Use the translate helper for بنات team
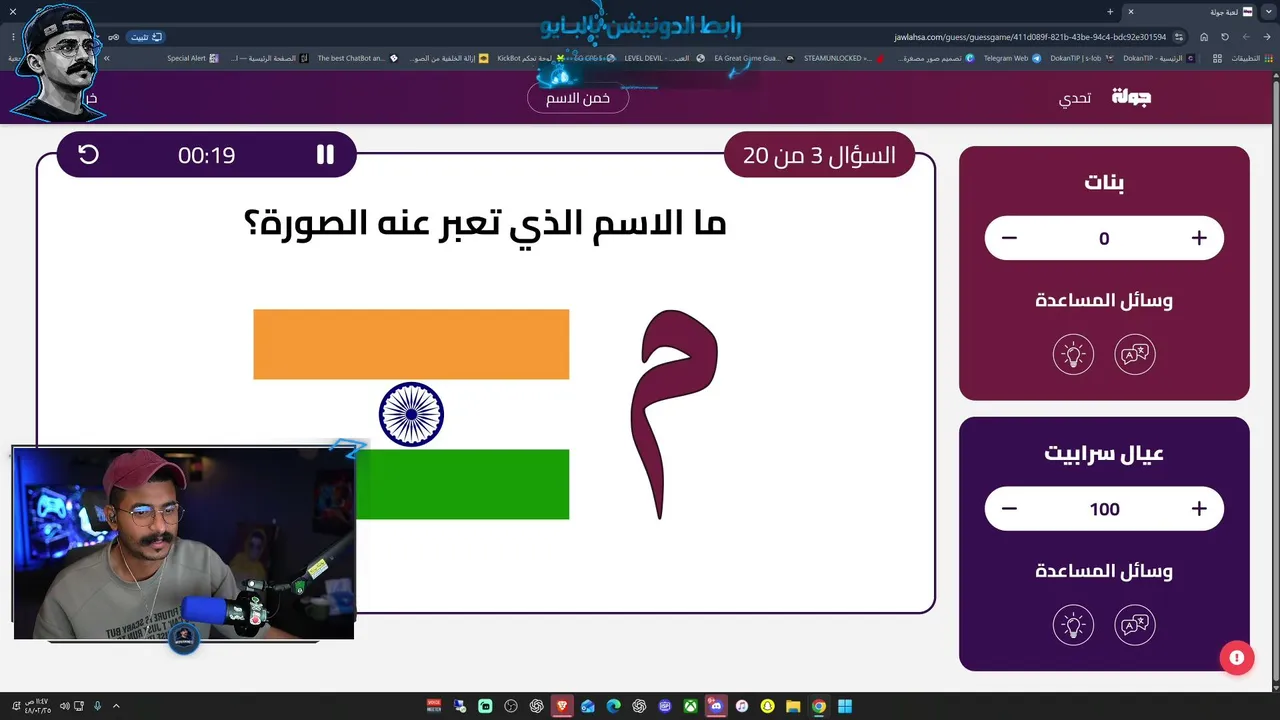The height and width of the screenshot is (720, 1280). coord(1135,354)
